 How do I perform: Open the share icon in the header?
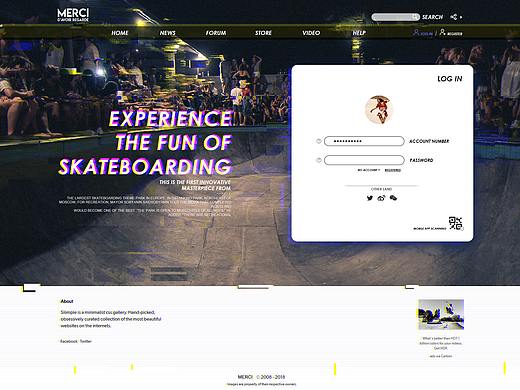pos(454,17)
